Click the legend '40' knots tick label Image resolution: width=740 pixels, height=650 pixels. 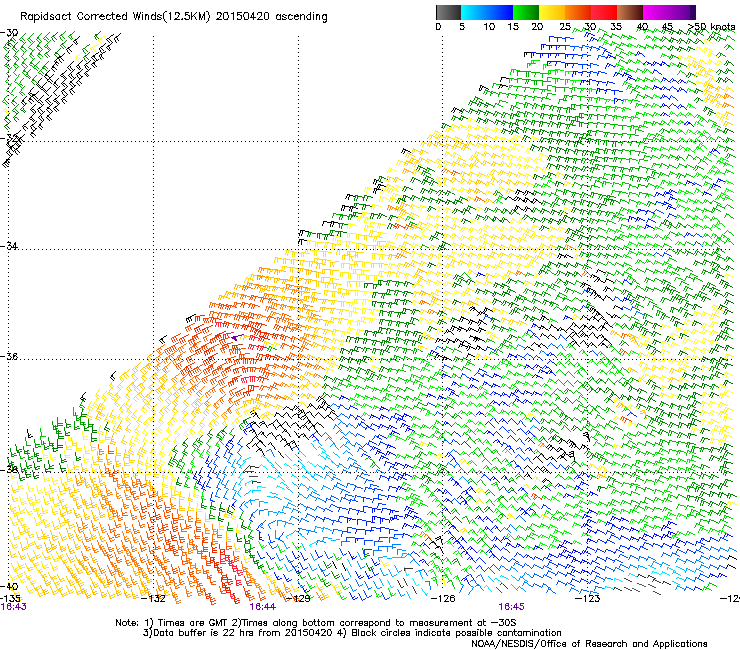642,27
